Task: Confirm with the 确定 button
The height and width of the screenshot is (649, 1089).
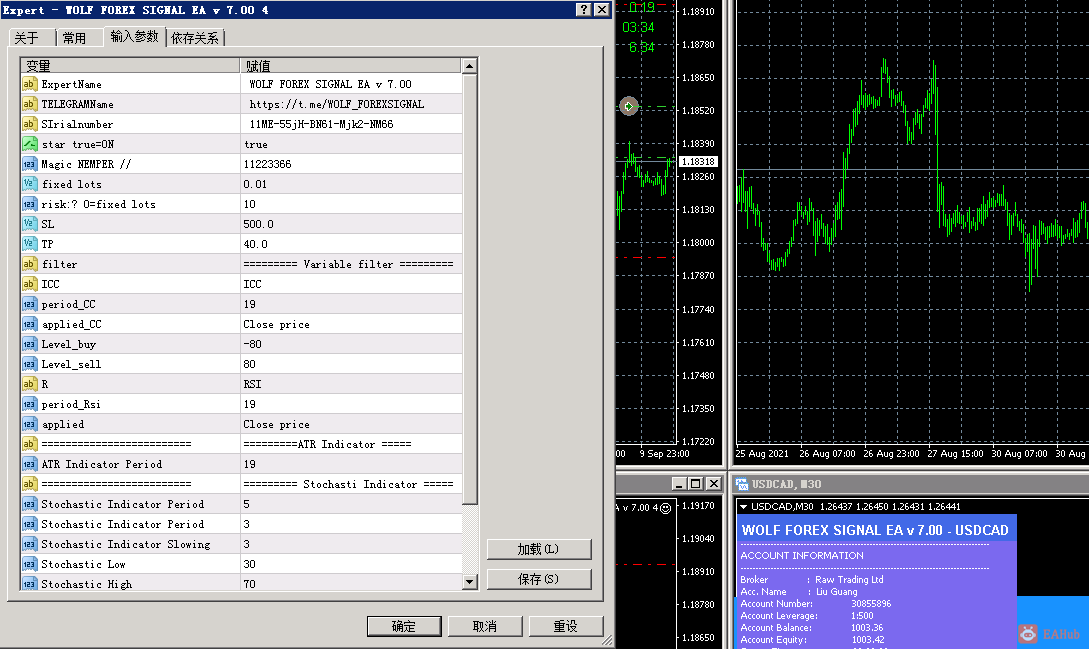Action: (x=404, y=626)
